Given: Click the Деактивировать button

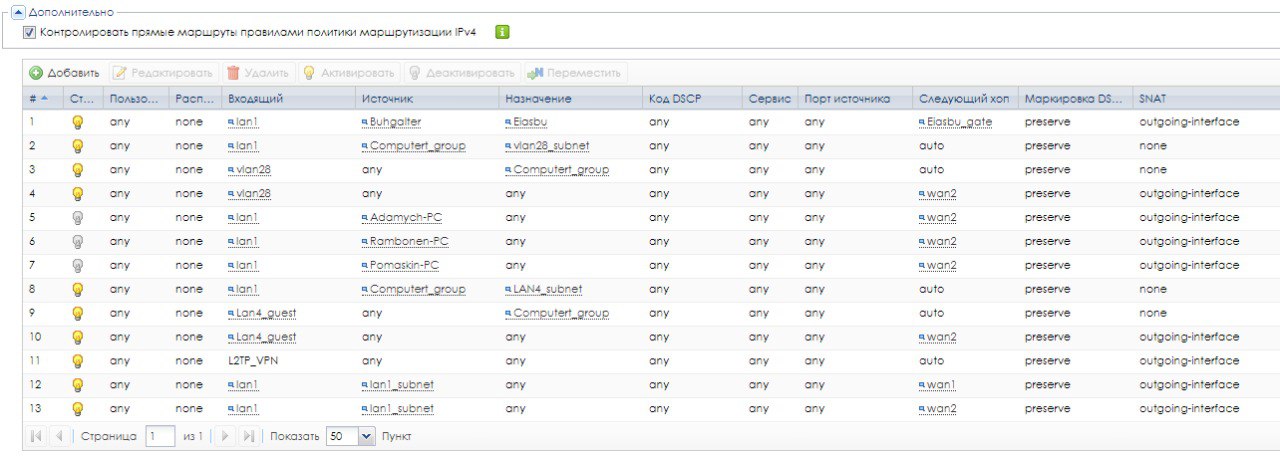Looking at the screenshot, I should coord(461,73).
